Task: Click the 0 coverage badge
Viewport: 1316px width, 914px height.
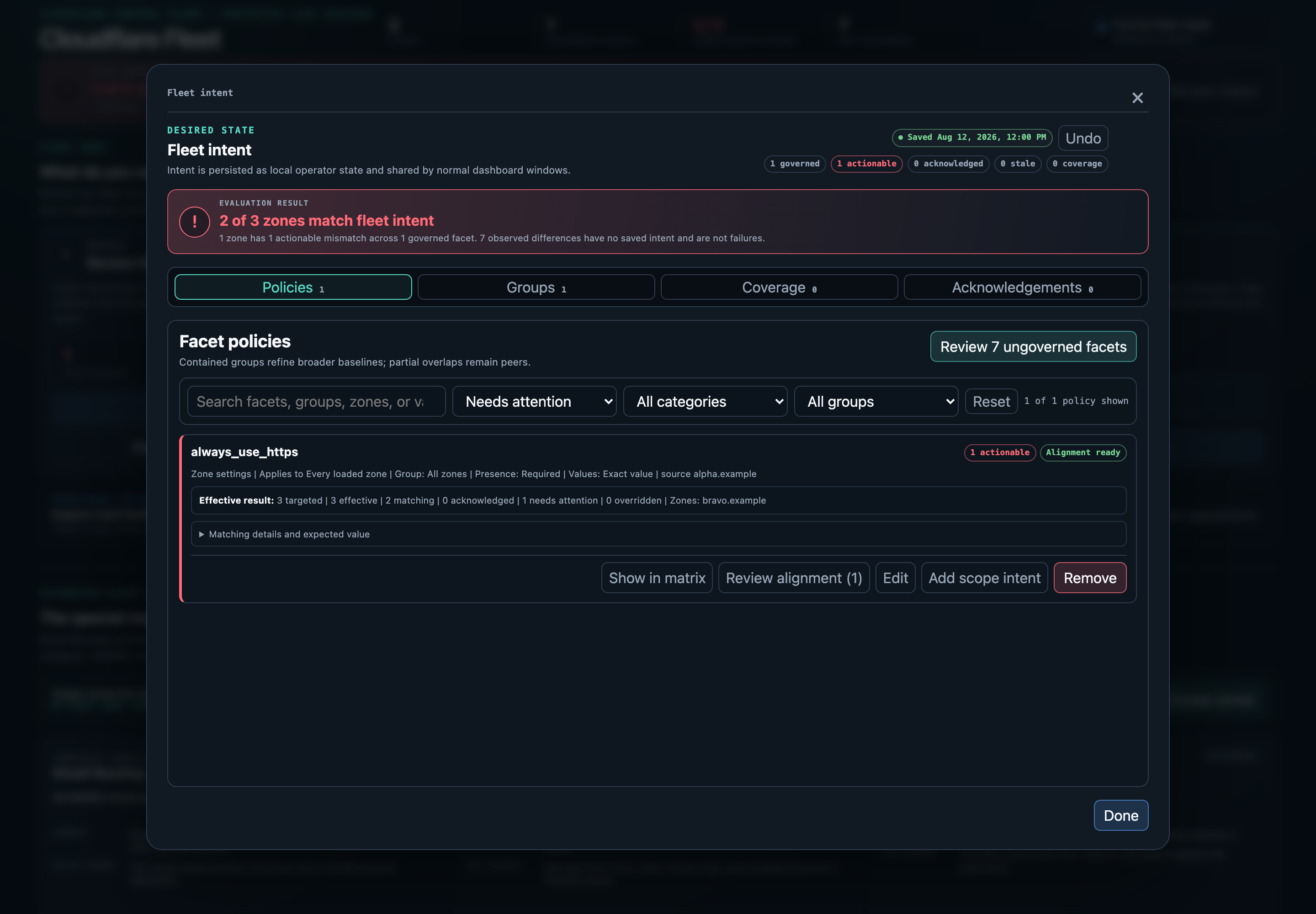Action: click(1077, 164)
